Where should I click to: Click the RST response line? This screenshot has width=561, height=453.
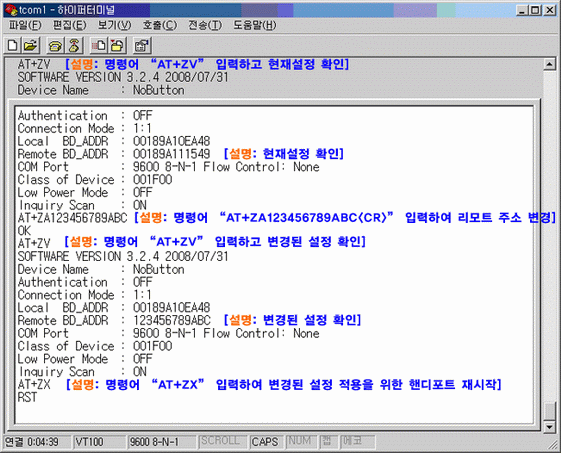27,397
